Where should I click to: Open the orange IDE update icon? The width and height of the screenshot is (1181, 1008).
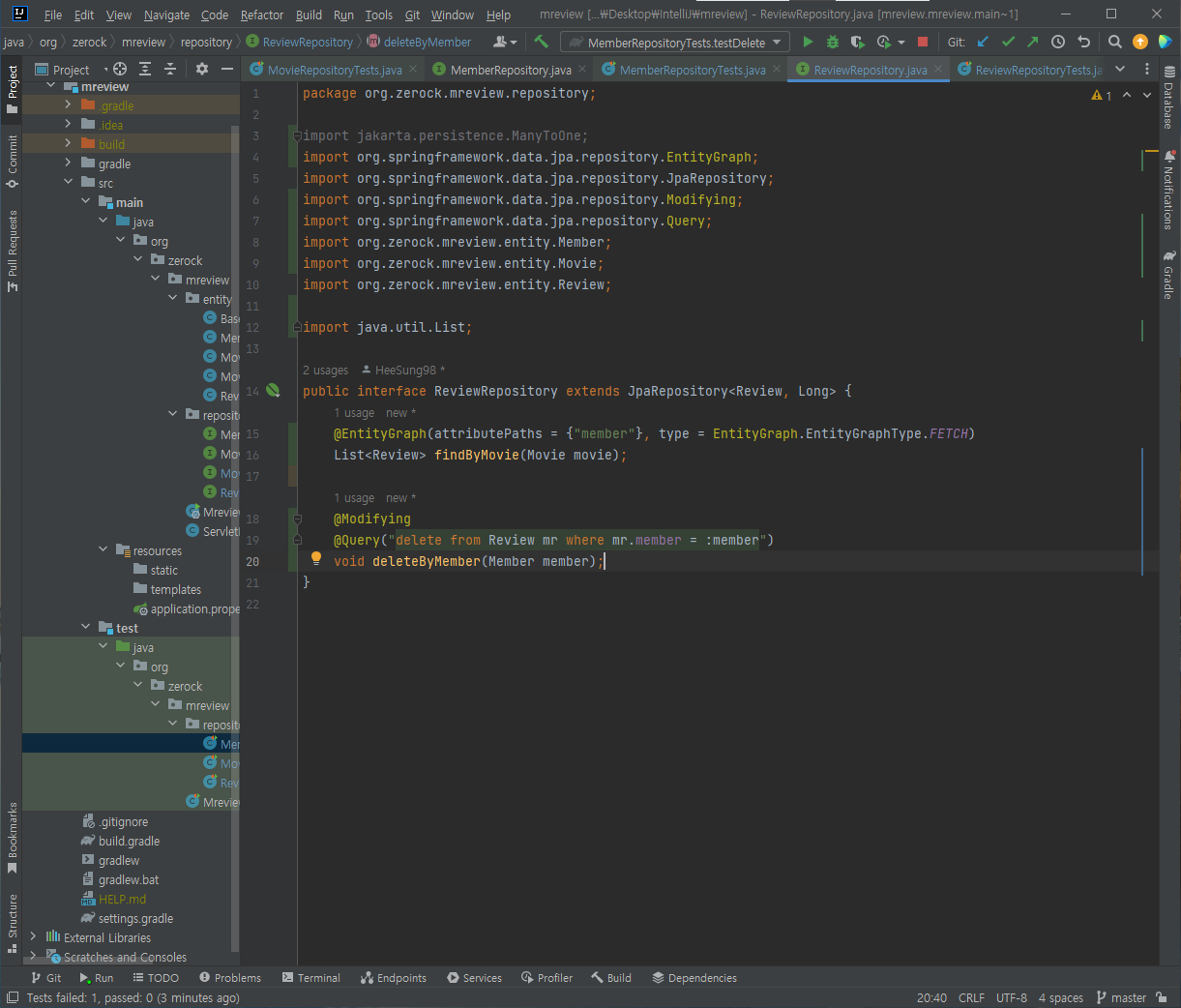(1140, 42)
